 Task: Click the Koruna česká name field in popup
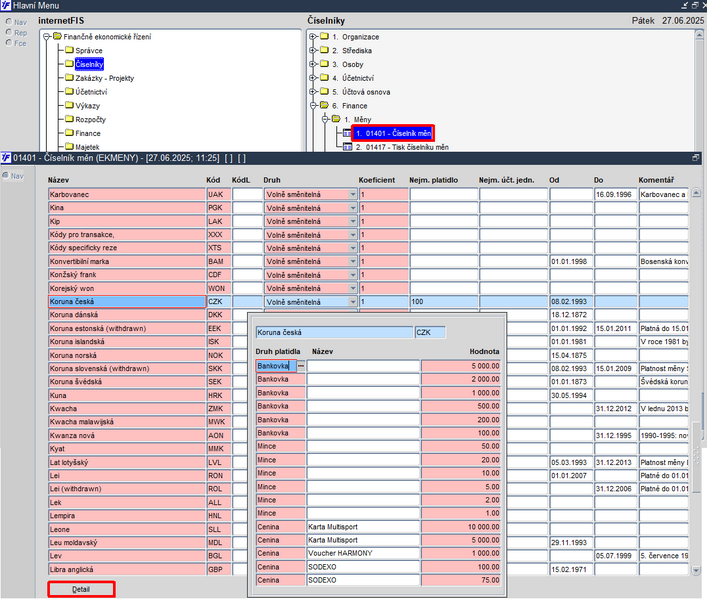click(x=334, y=332)
